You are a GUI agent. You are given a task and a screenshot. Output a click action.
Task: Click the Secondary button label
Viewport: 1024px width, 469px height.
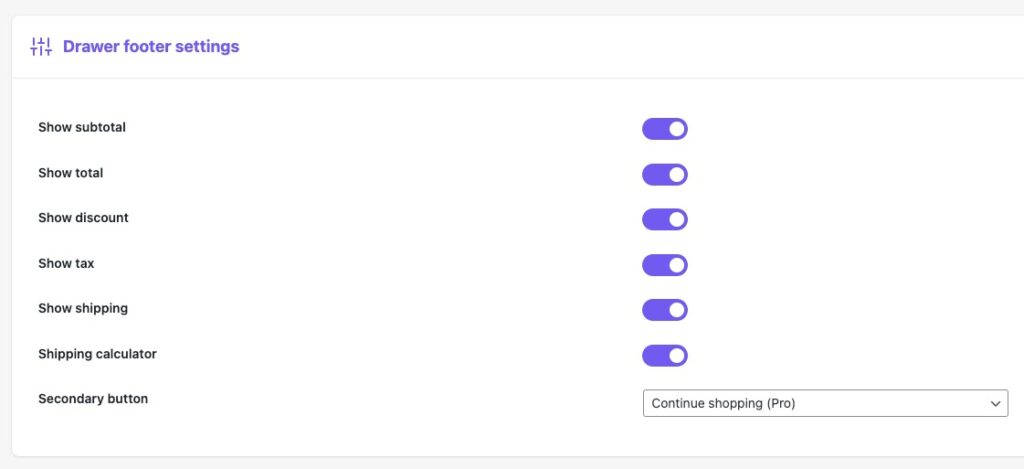93,398
